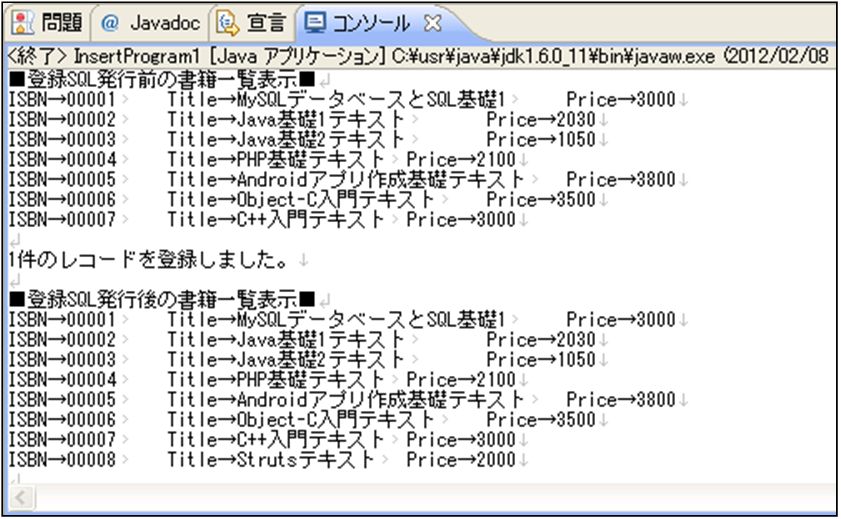Click the Javadoc @ icon
841x519 pixels.
pos(110,21)
